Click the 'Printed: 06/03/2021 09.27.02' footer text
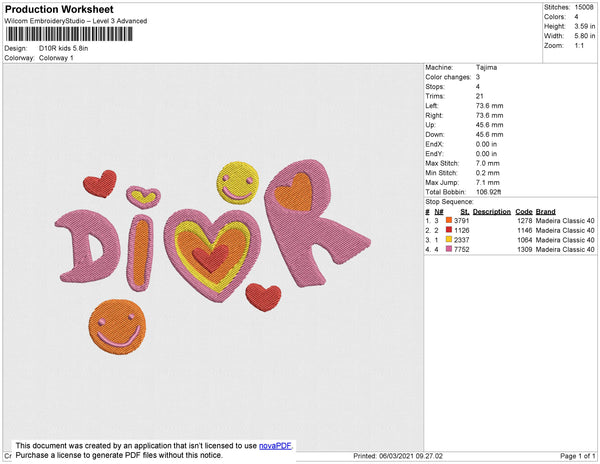 (398, 456)
